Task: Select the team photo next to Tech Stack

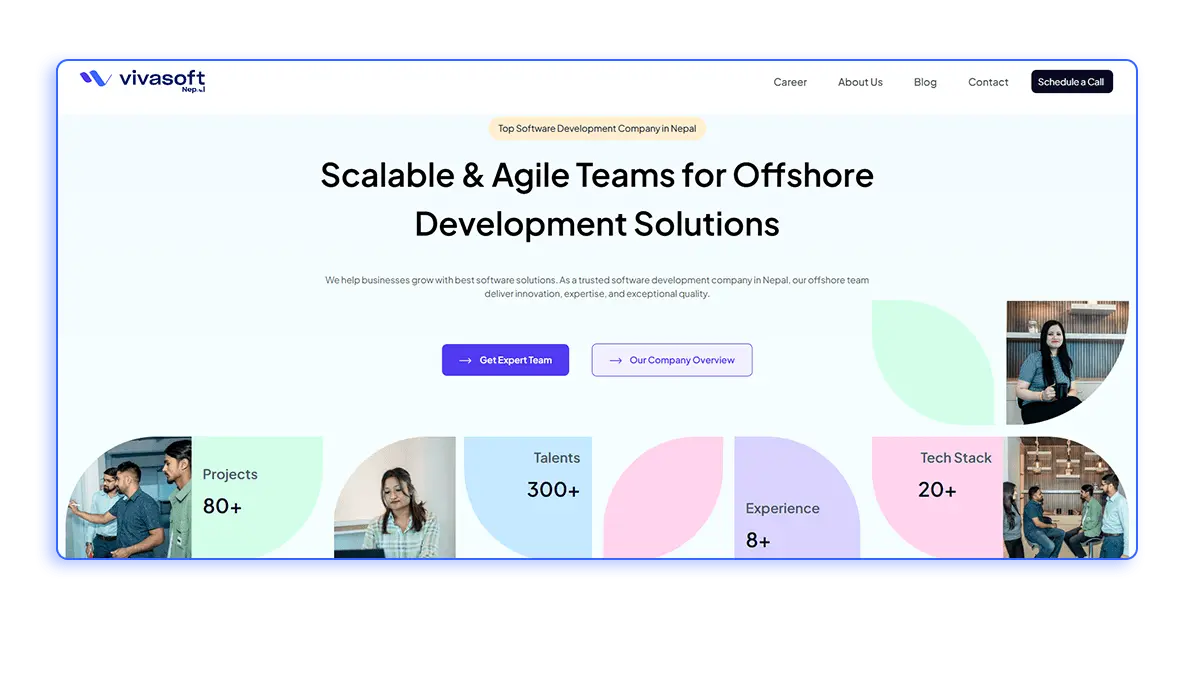Action: [x=1065, y=497]
